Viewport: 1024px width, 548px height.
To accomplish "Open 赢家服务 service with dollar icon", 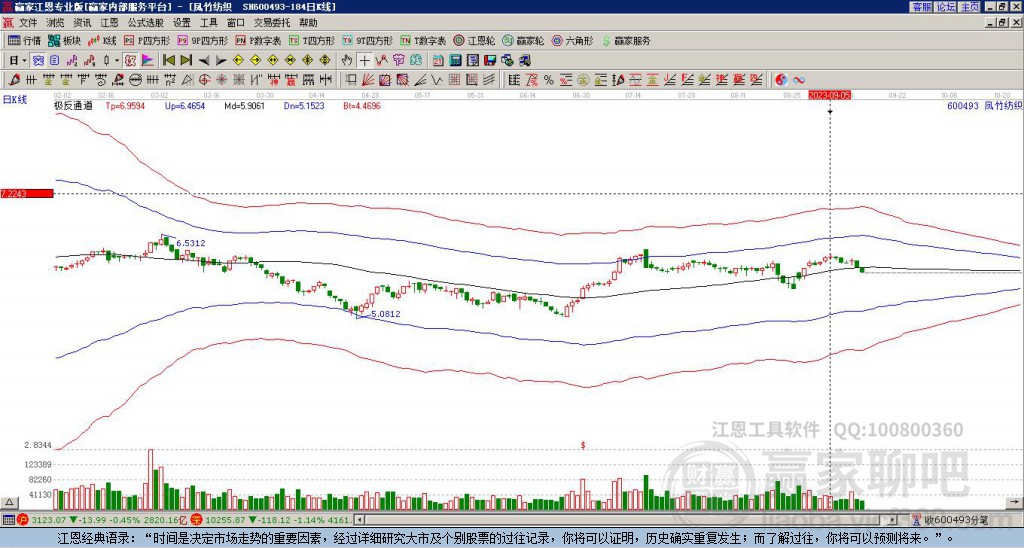I will click(626, 40).
